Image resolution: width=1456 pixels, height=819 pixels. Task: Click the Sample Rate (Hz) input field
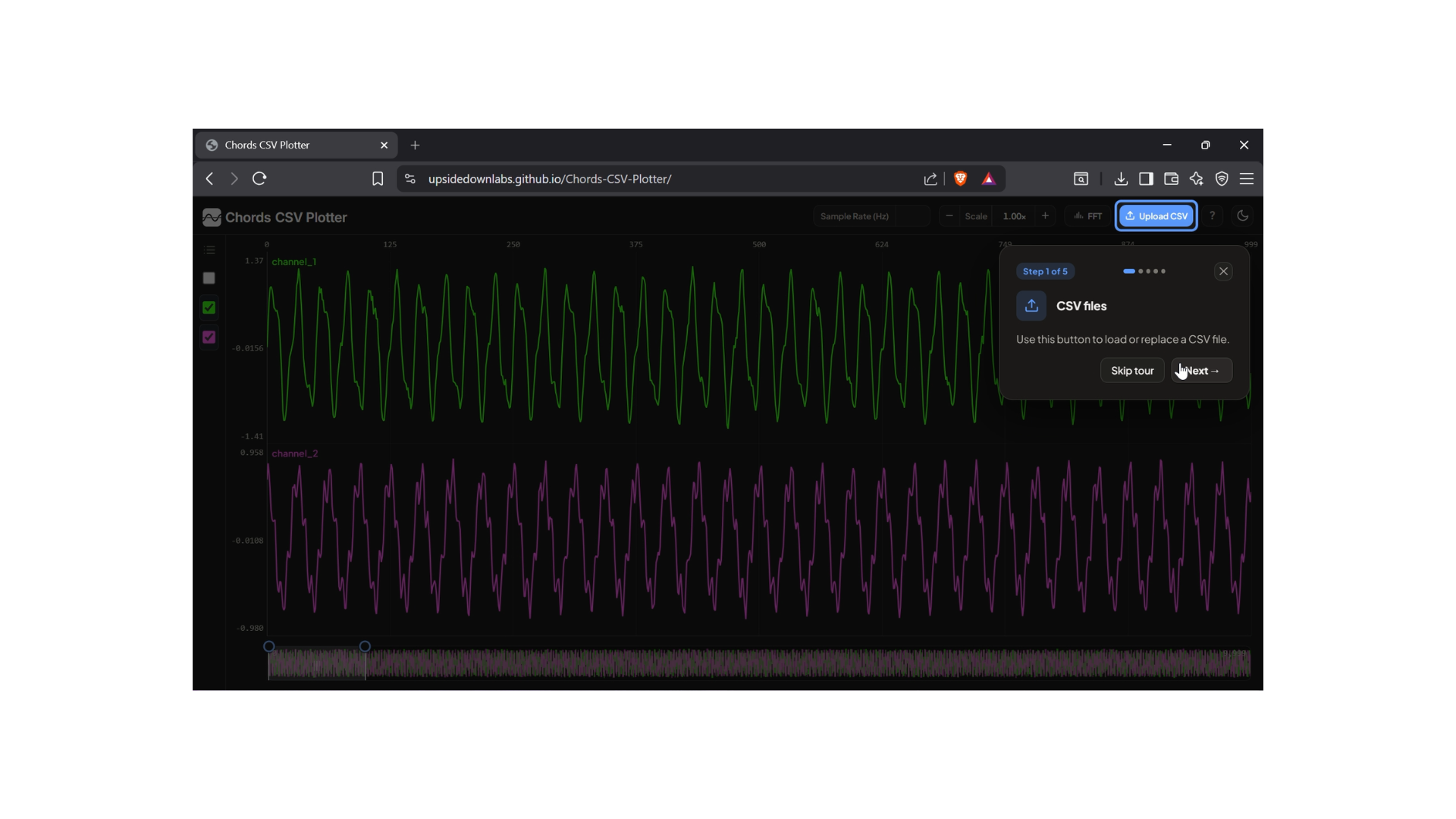coord(912,216)
